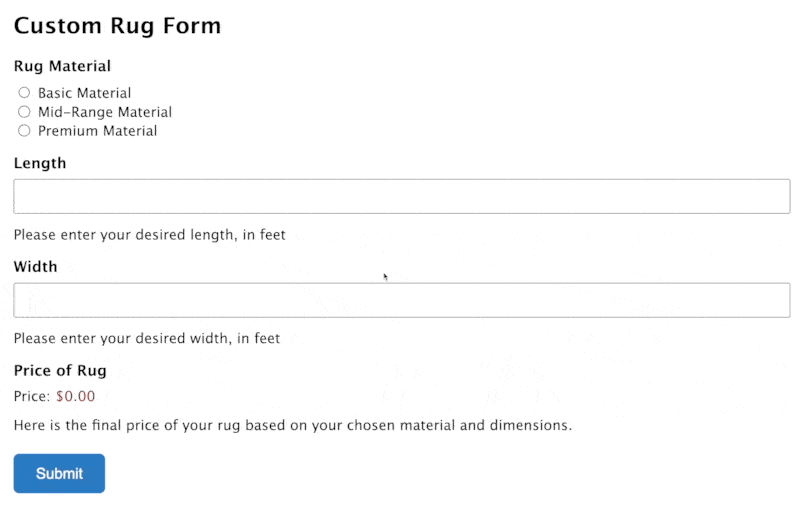The height and width of the screenshot is (524, 800).
Task: Focus the Length input field
Action: click(402, 196)
